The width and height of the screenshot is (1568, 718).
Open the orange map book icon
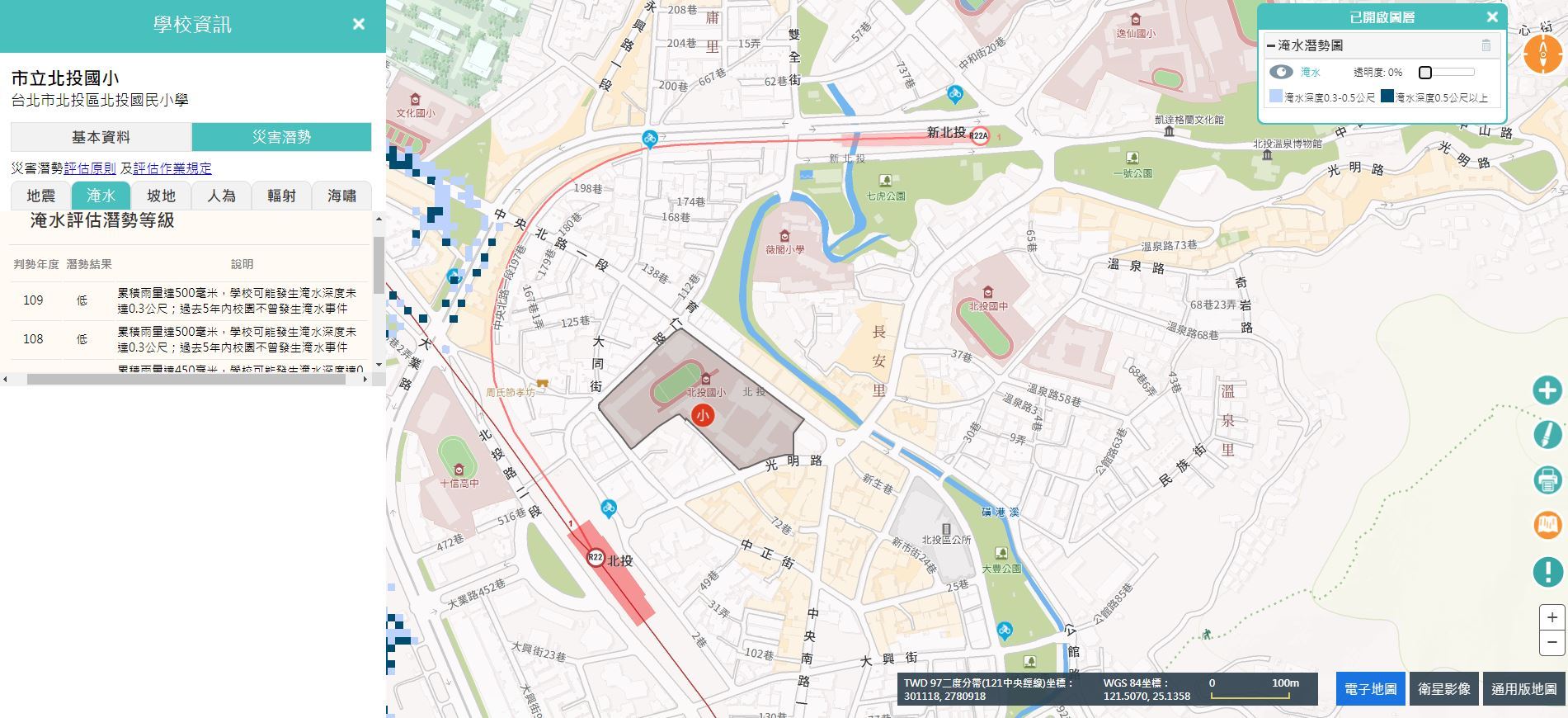[1548, 525]
